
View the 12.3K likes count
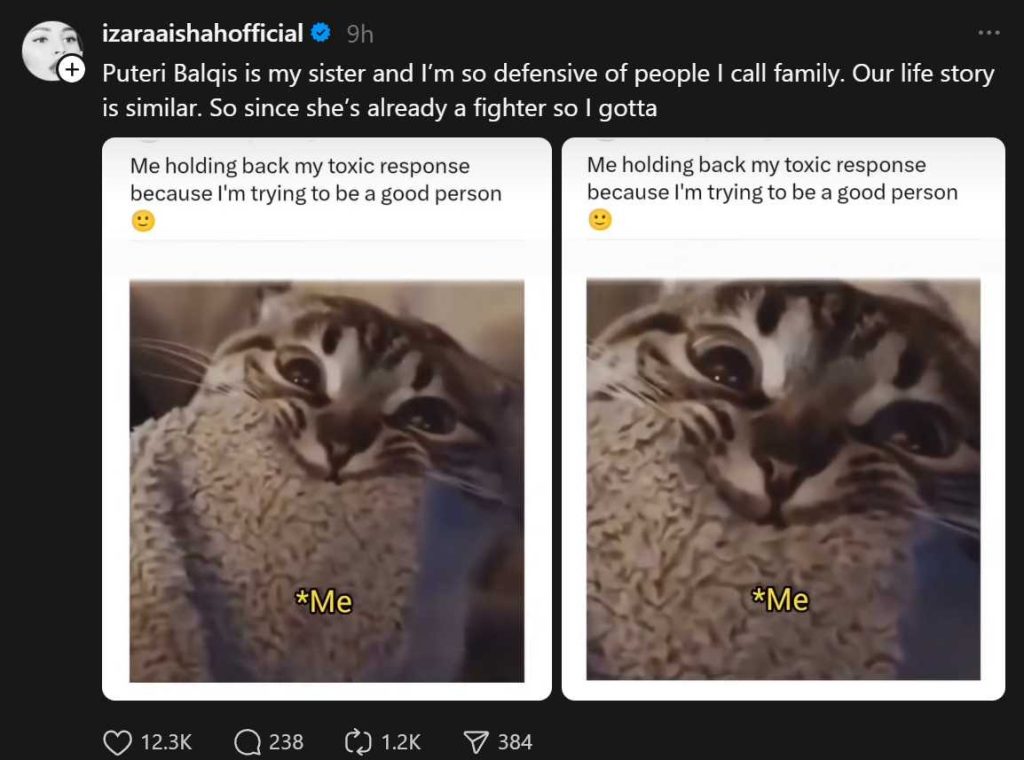coord(166,741)
